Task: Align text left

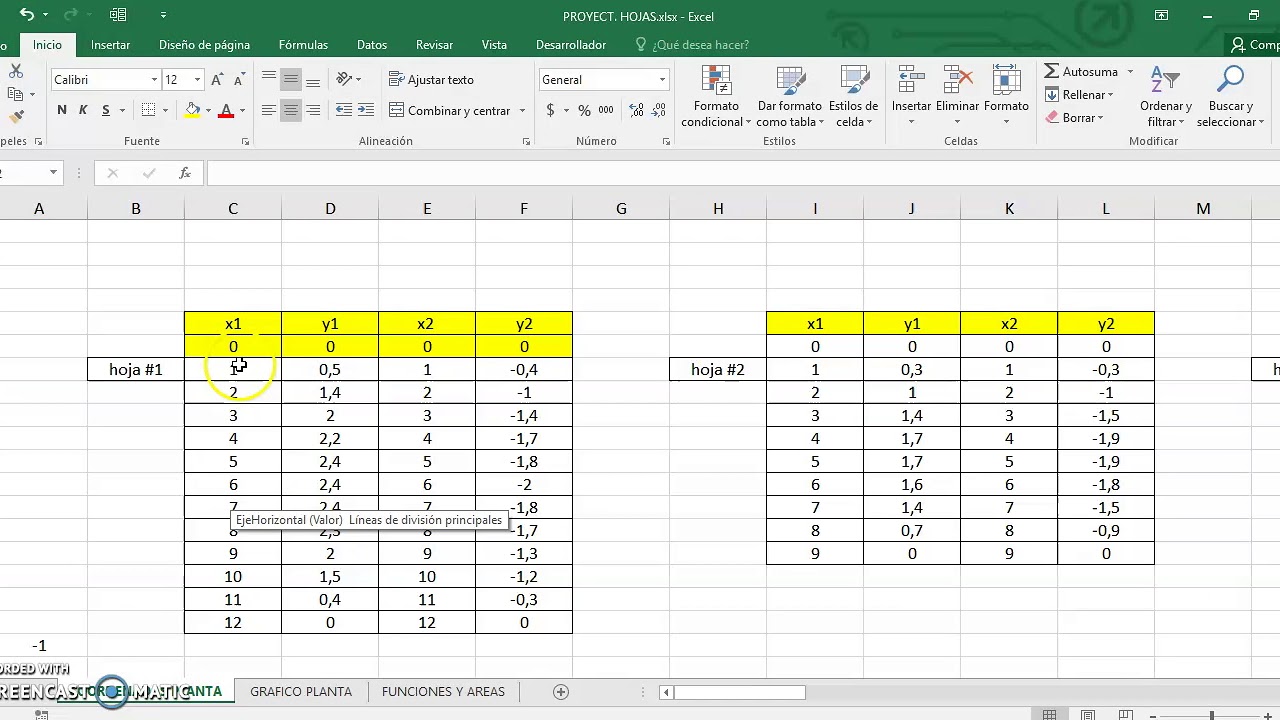Action: pyautogui.click(x=269, y=110)
